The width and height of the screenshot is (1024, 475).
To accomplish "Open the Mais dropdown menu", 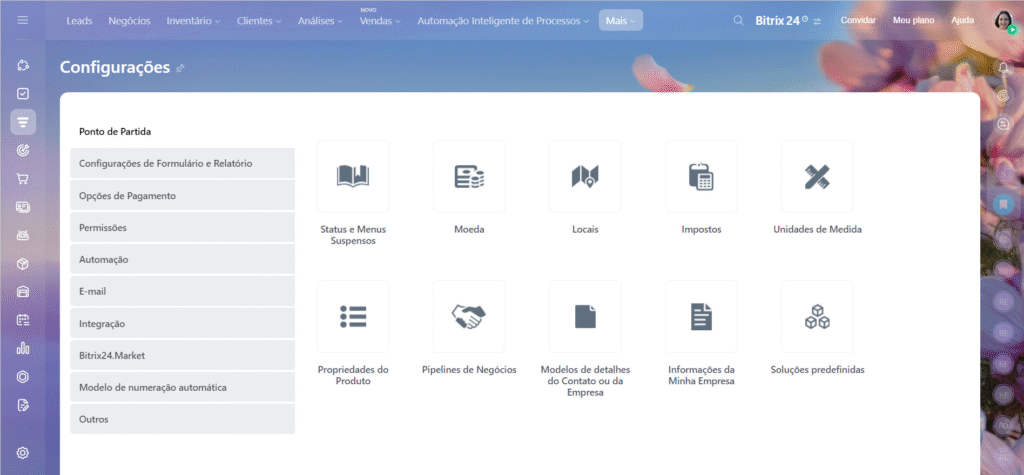I will point(621,20).
